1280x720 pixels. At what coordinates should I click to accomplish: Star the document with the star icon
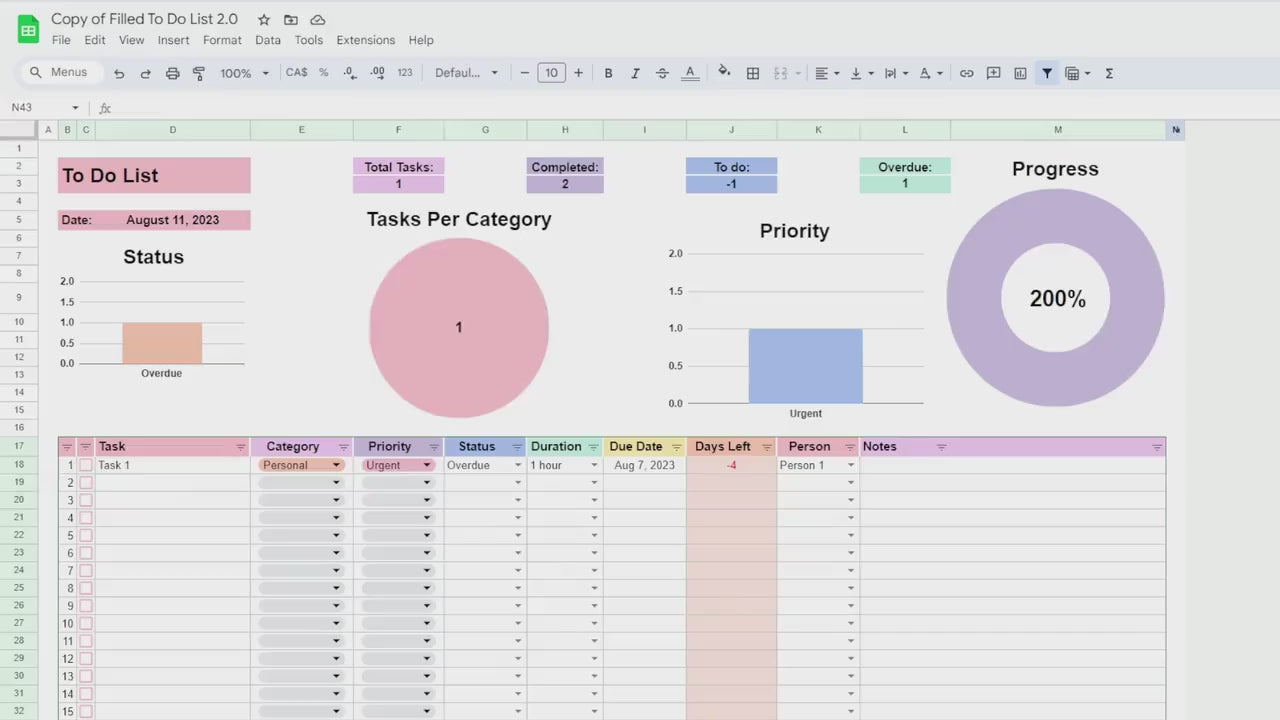point(264,20)
